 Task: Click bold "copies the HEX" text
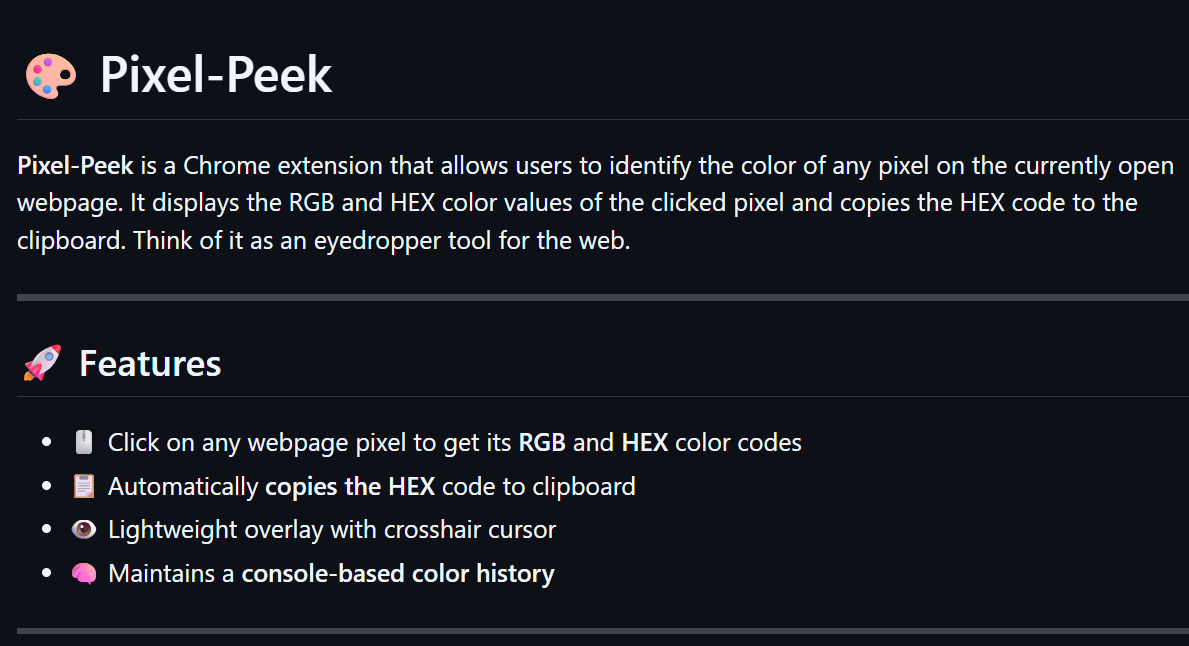[350, 487]
